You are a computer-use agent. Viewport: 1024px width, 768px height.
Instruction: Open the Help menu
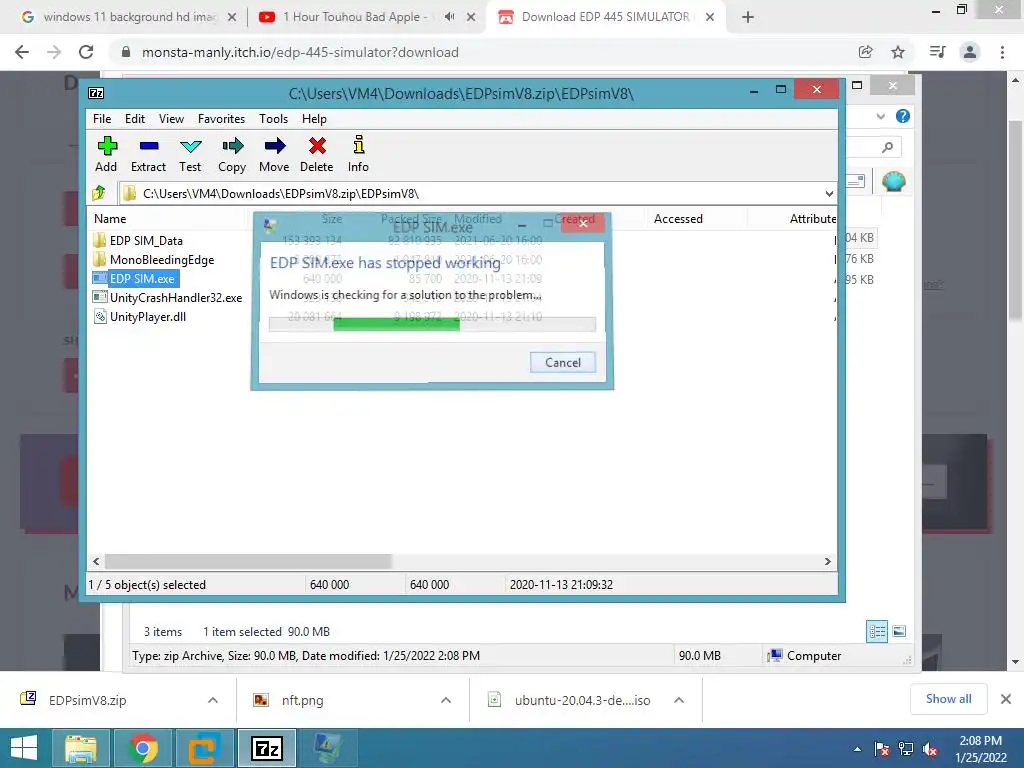(x=314, y=119)
